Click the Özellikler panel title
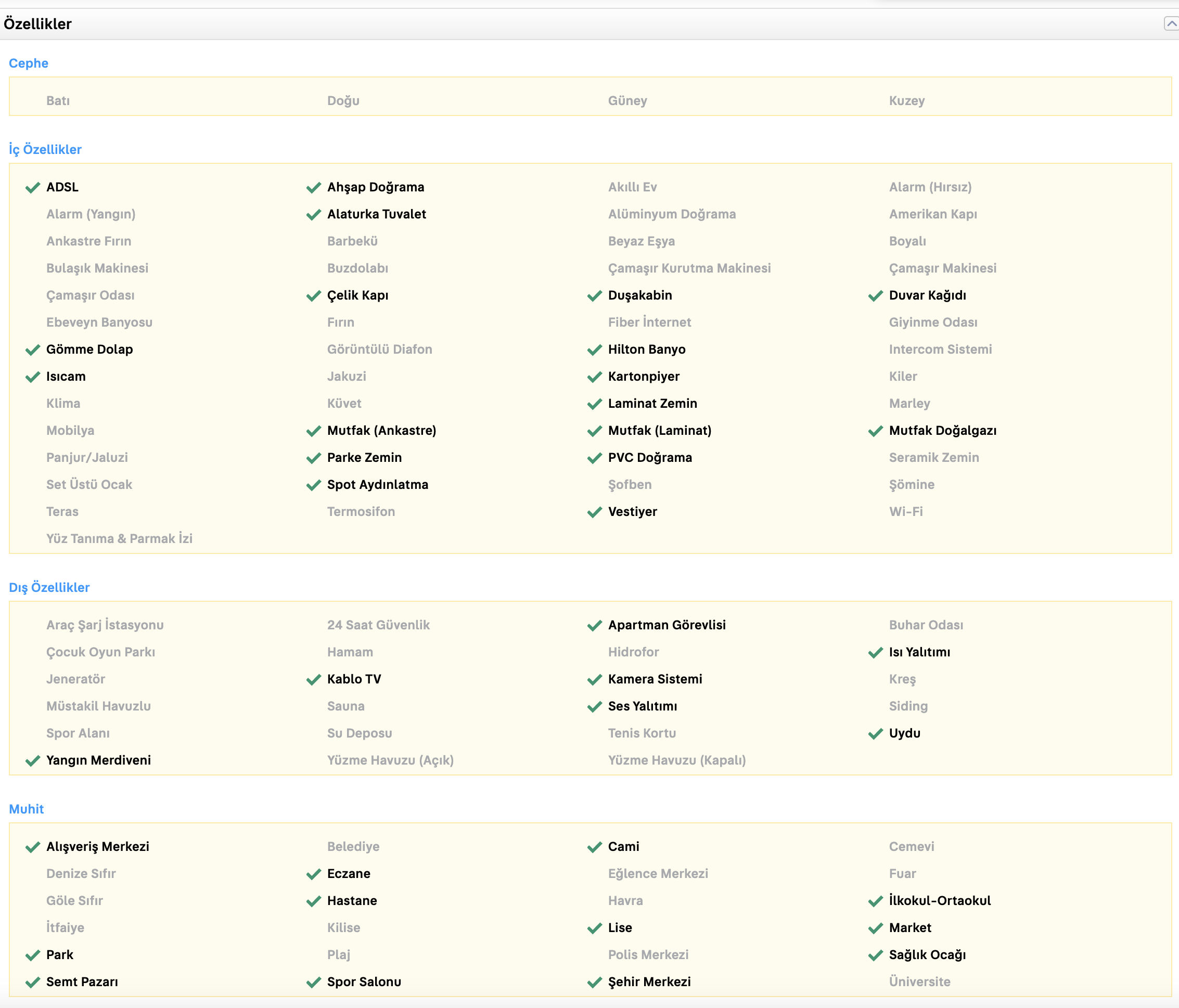Viewport: 1179px width, 1008px height. tap(37, 24)
